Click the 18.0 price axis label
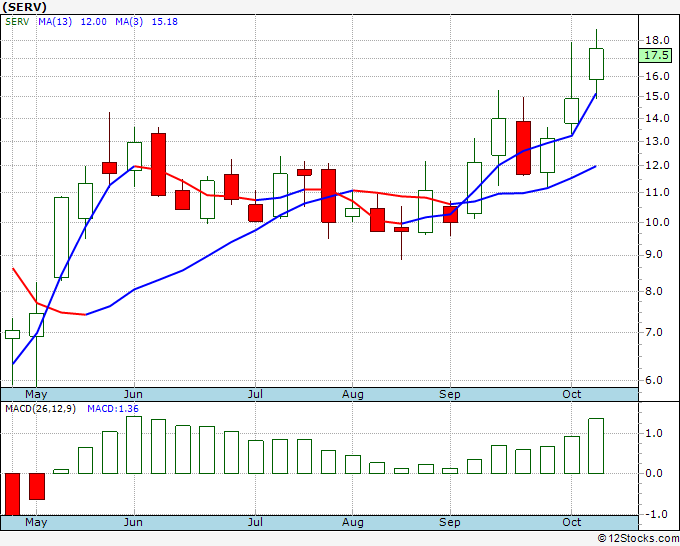Image resolution: width=680 pixels, height=546 pixels. [657, 40]
